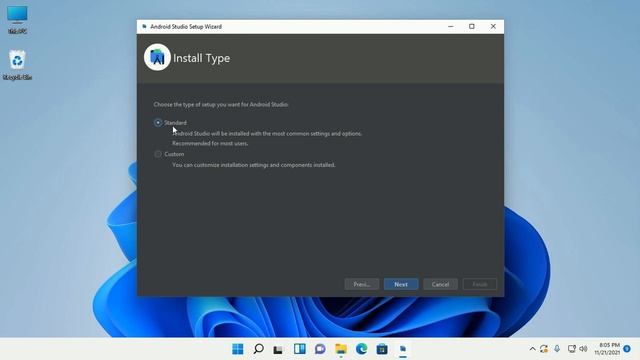Click the 'Install Type' heading
640x360 pixels.
(x=201, y=58)
